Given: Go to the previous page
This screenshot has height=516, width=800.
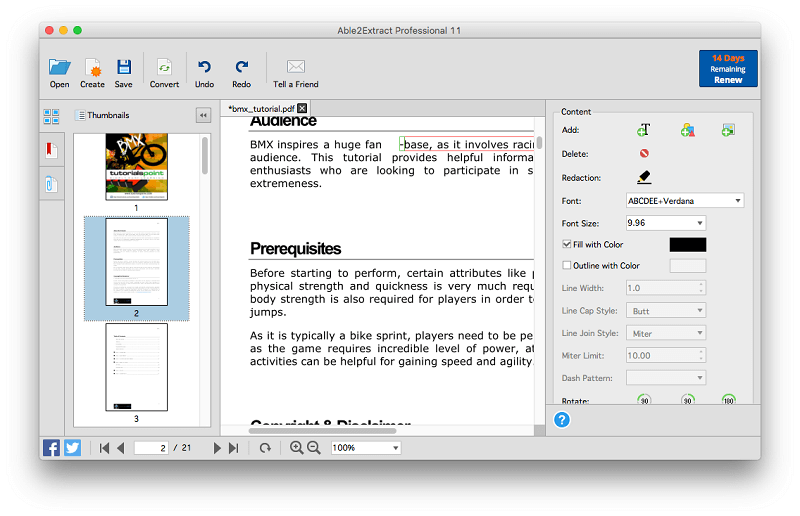Looking at the screenshot, I should 121,448.
